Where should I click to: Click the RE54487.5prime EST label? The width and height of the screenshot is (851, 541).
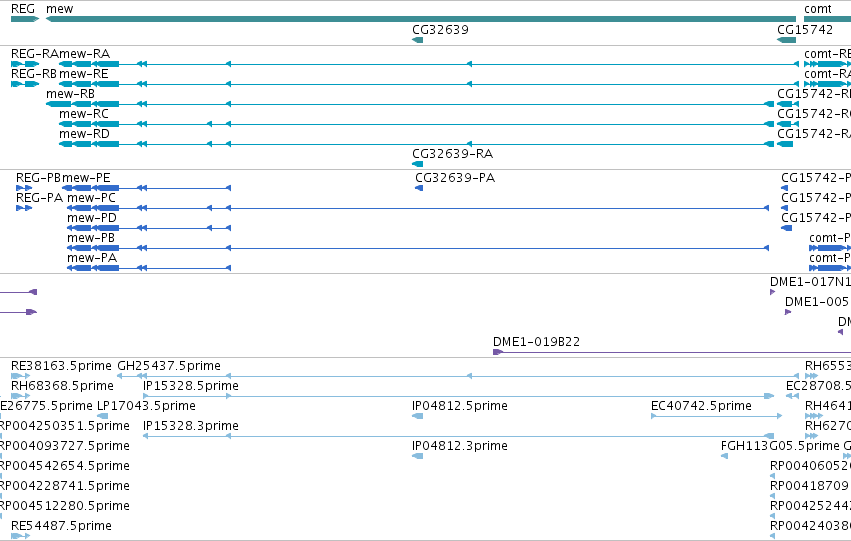pos(61,526)
